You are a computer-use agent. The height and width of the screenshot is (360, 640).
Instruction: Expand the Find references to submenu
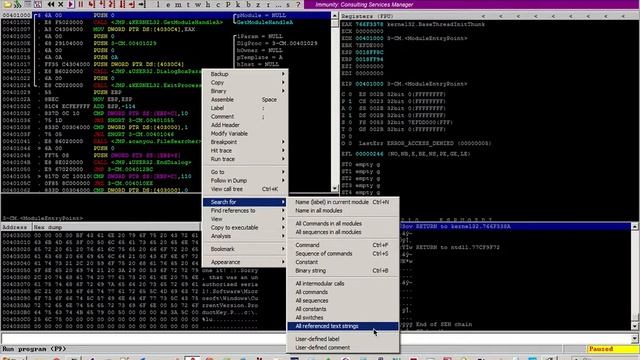coord(246,211)
